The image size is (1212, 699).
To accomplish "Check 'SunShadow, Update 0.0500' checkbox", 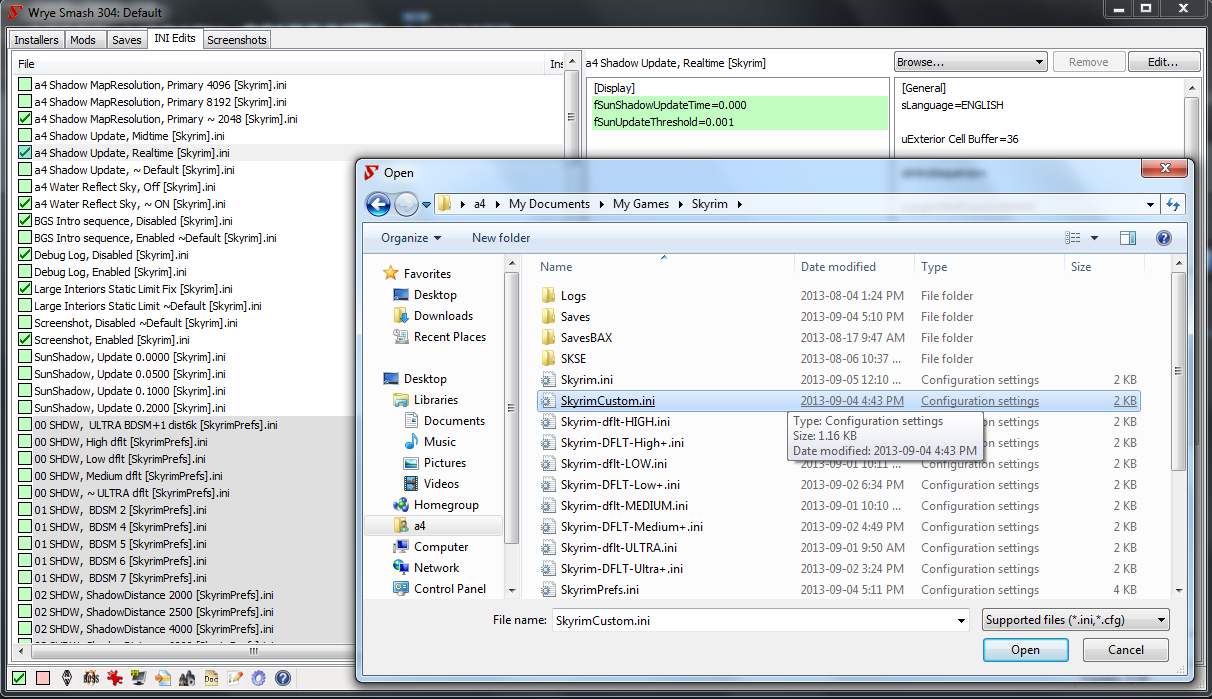I will pos(25,374).
